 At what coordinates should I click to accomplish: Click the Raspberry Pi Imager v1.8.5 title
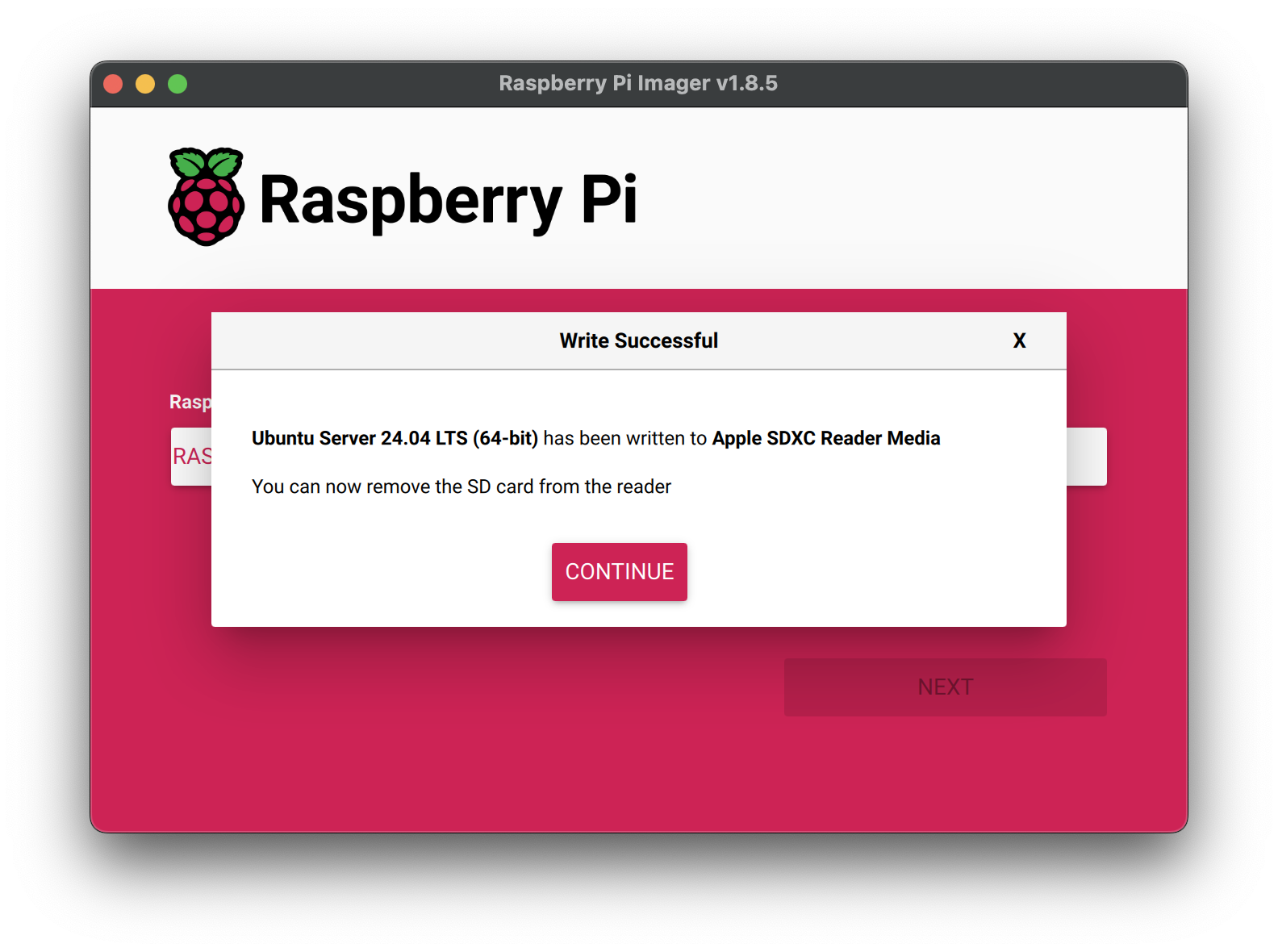(638, 83)
